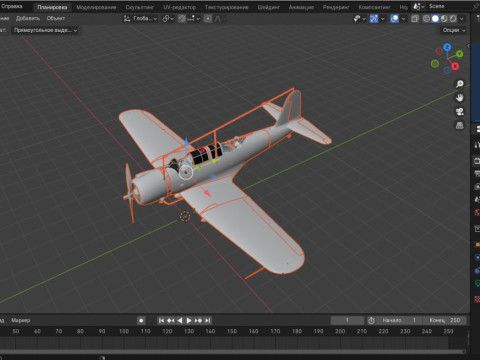Image resolution: width=480 pixels, height=360 pixels.
Task: Jump to next keyframe
Action: click(198, 320)
